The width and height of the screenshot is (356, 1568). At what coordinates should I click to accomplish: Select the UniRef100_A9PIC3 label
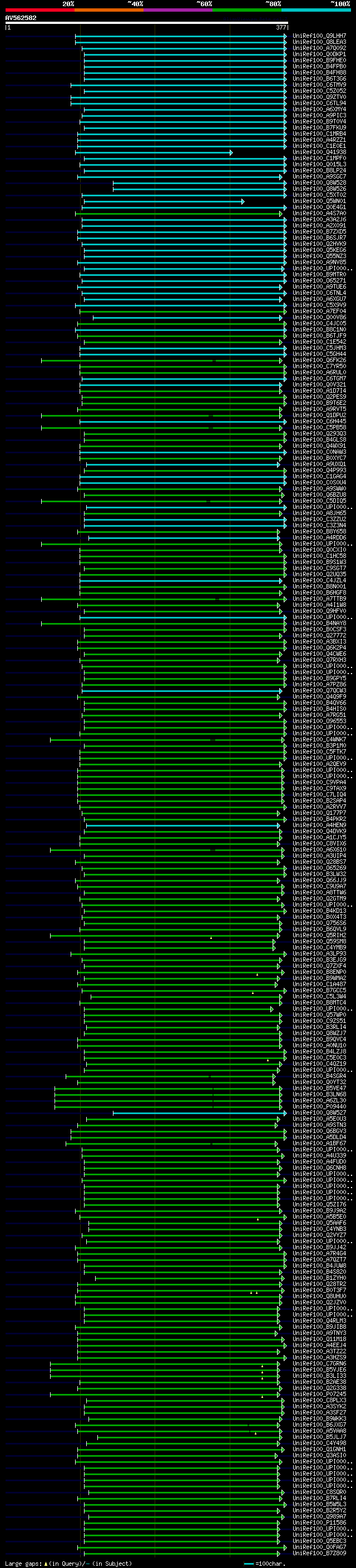(319, 116)
